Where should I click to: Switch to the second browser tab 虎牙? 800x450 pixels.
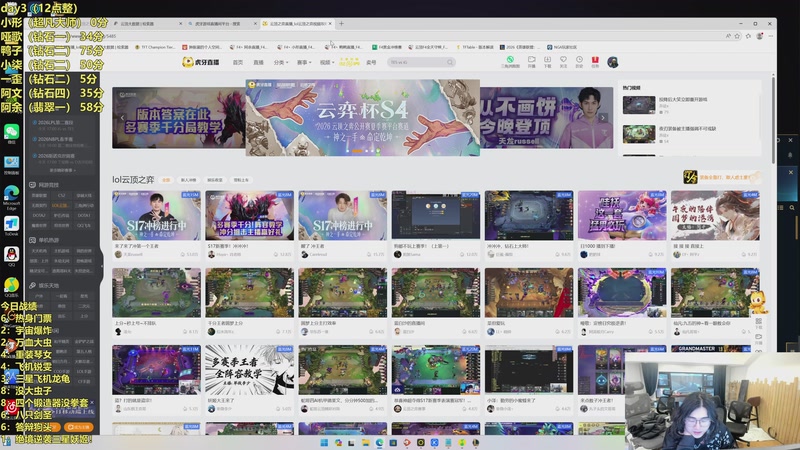[x=222, y=23]
